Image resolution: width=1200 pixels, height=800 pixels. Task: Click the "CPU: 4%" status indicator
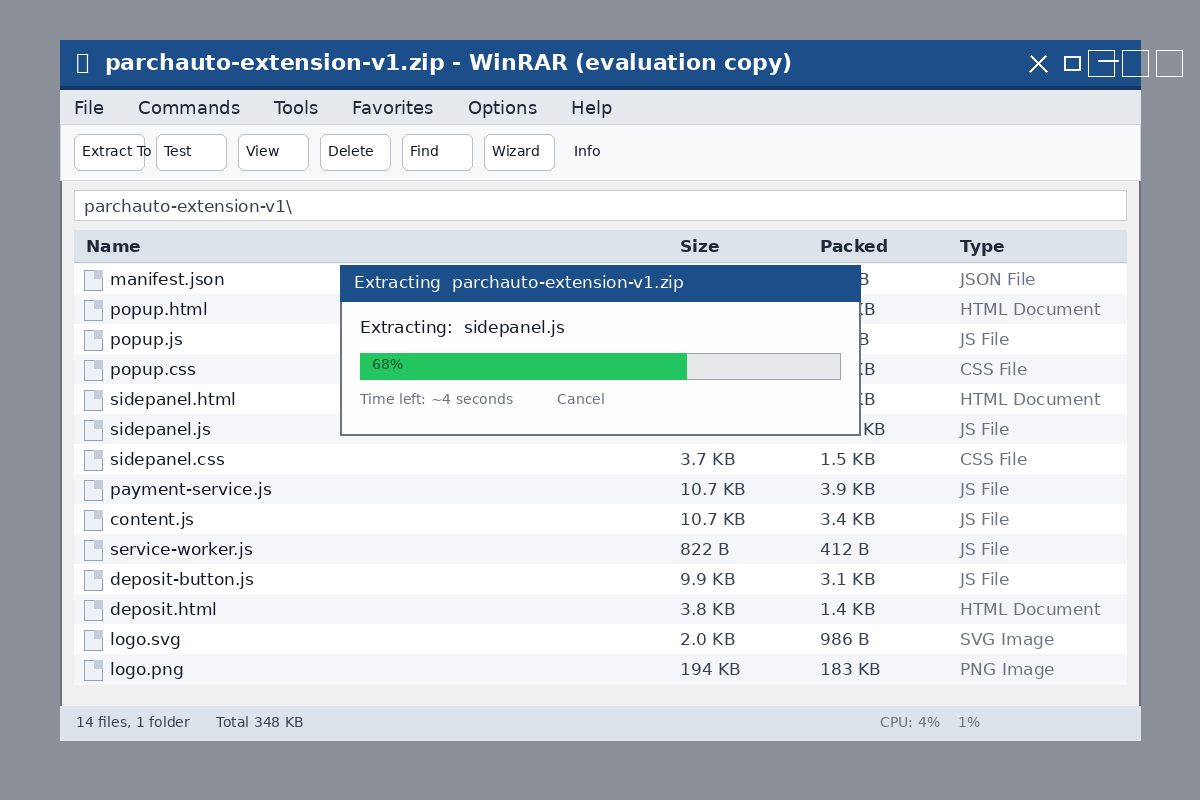click(x=910, y=723)
